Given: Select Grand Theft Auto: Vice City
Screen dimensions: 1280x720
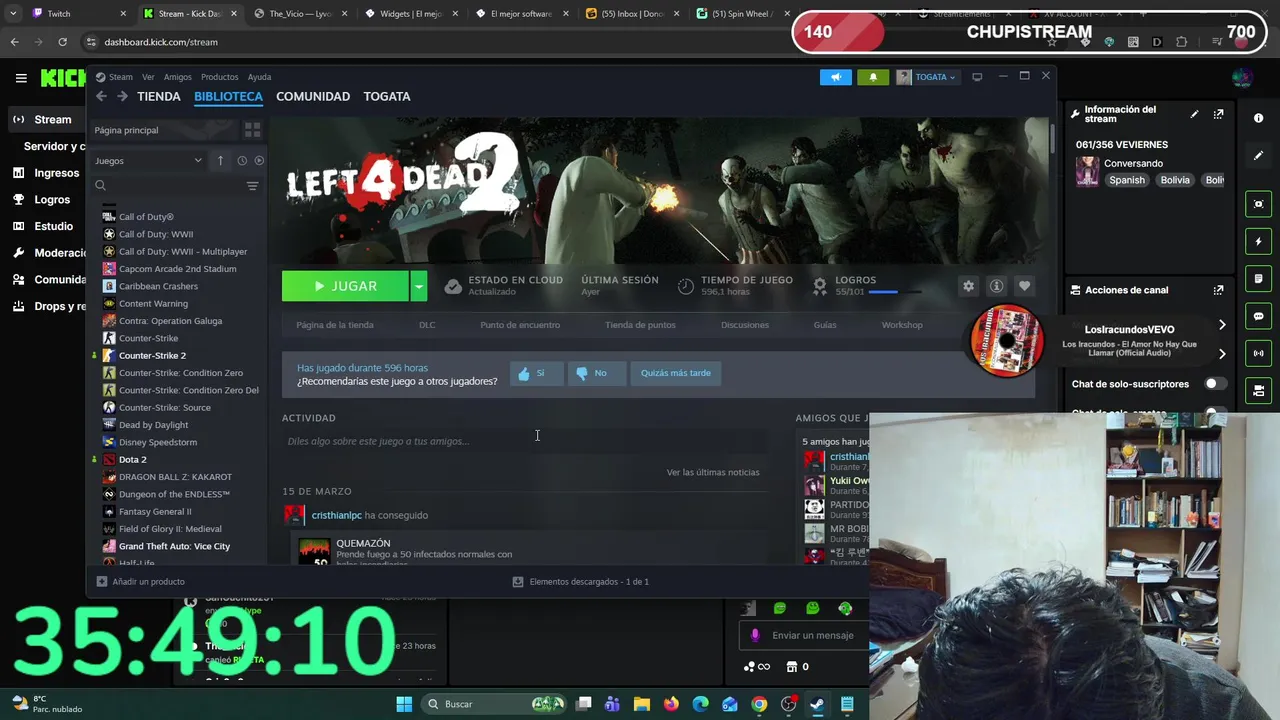Looking at the screenshot, I should tap(174, 546).
